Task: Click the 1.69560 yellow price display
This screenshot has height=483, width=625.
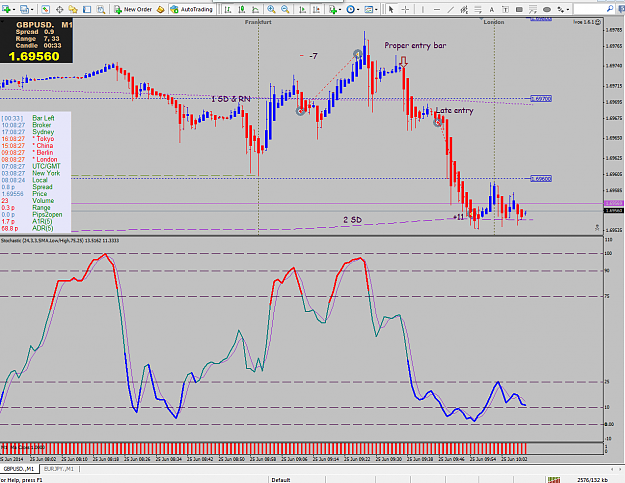Action: [x=34, y=56]
